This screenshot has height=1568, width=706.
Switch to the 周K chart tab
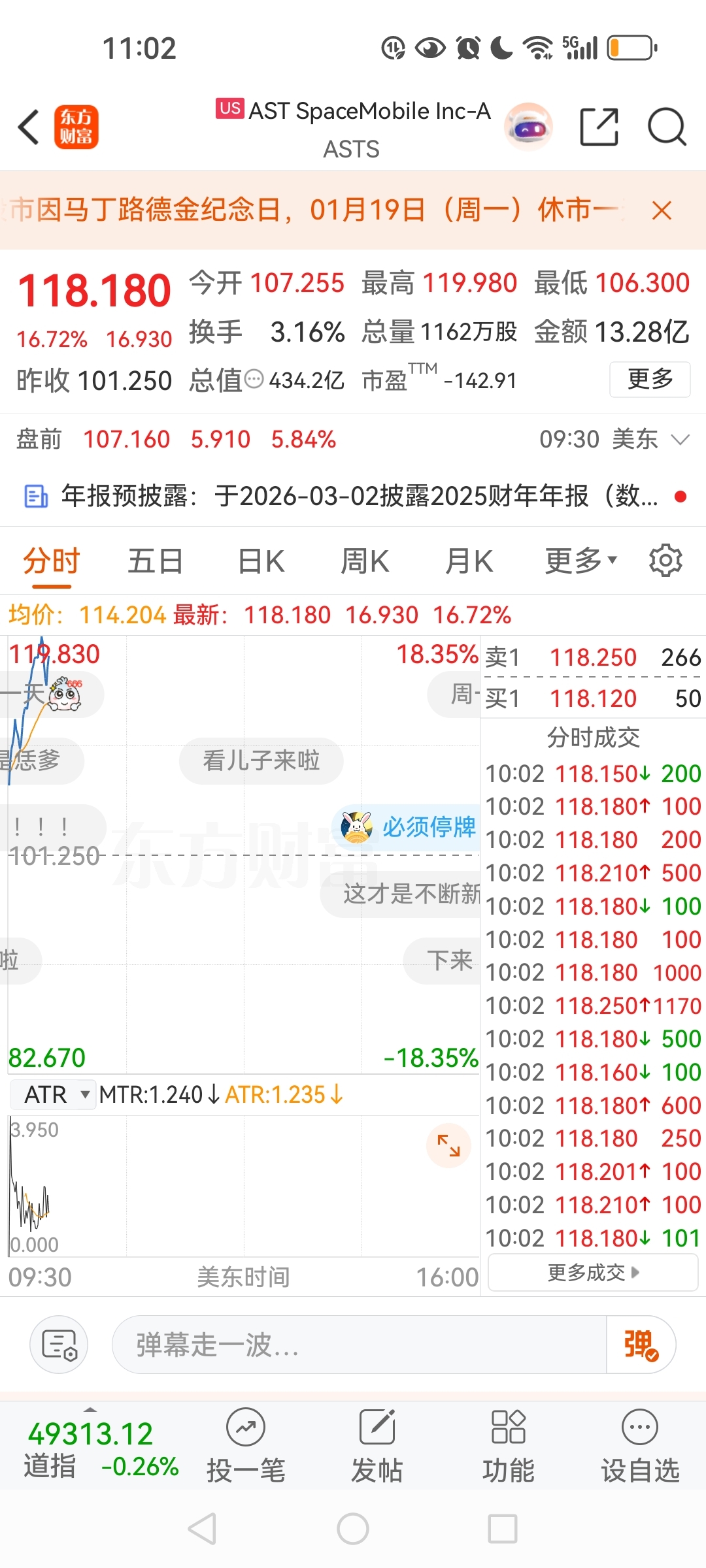tap(365, 561)
